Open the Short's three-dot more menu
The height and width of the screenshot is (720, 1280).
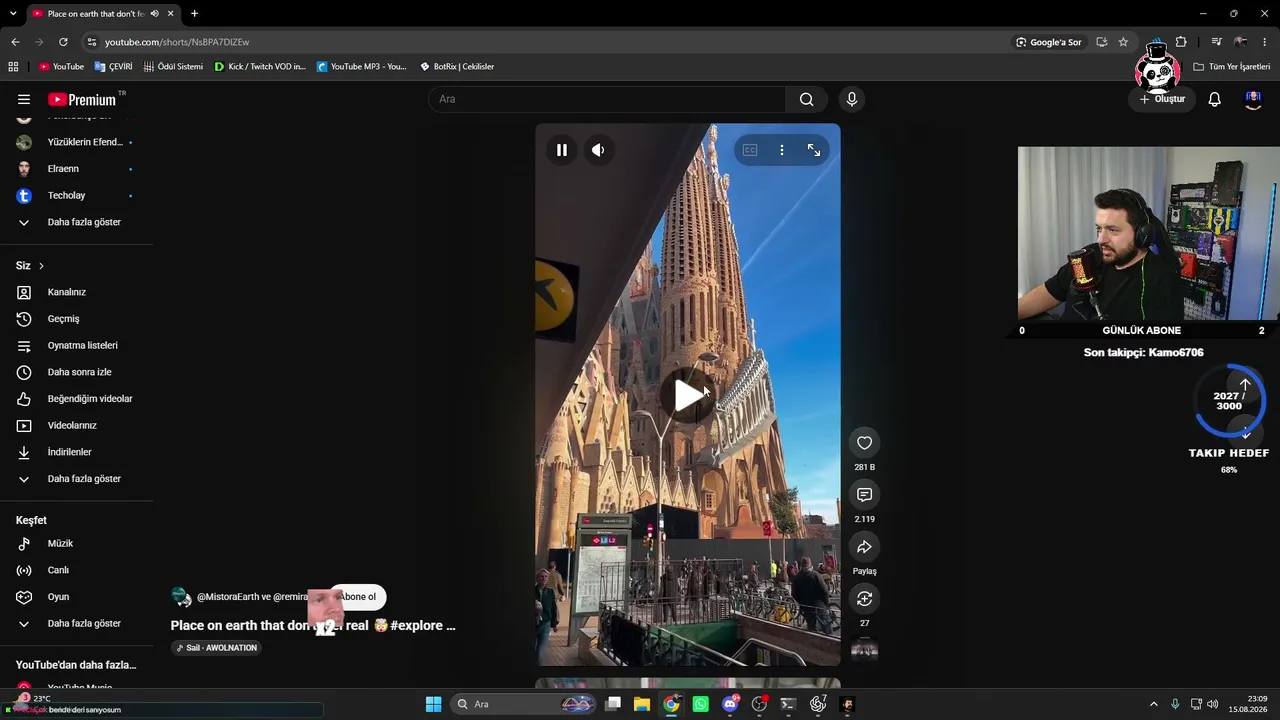pyautogui.click(x=782, y=150)
